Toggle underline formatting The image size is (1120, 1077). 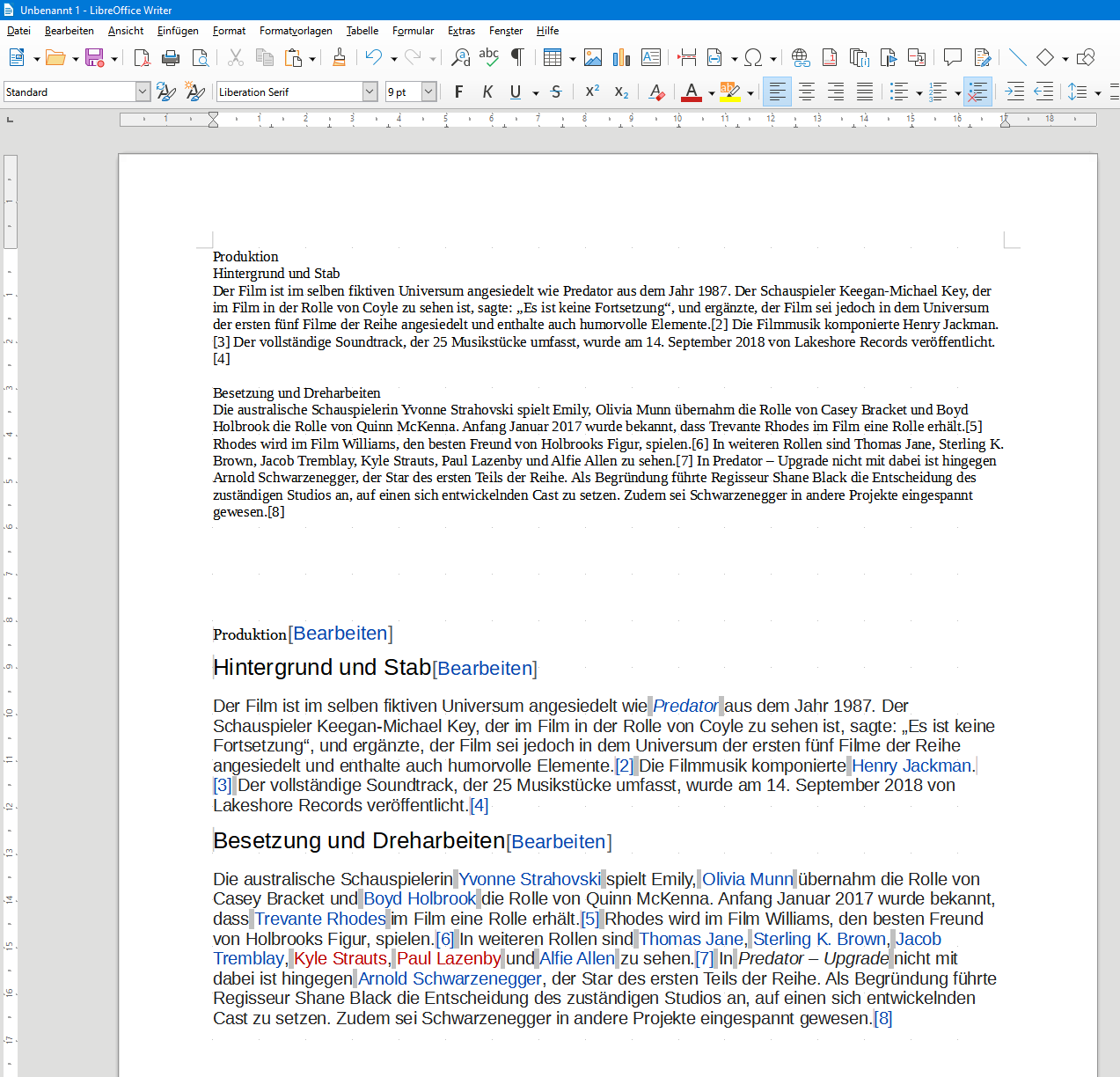point(516,92)
